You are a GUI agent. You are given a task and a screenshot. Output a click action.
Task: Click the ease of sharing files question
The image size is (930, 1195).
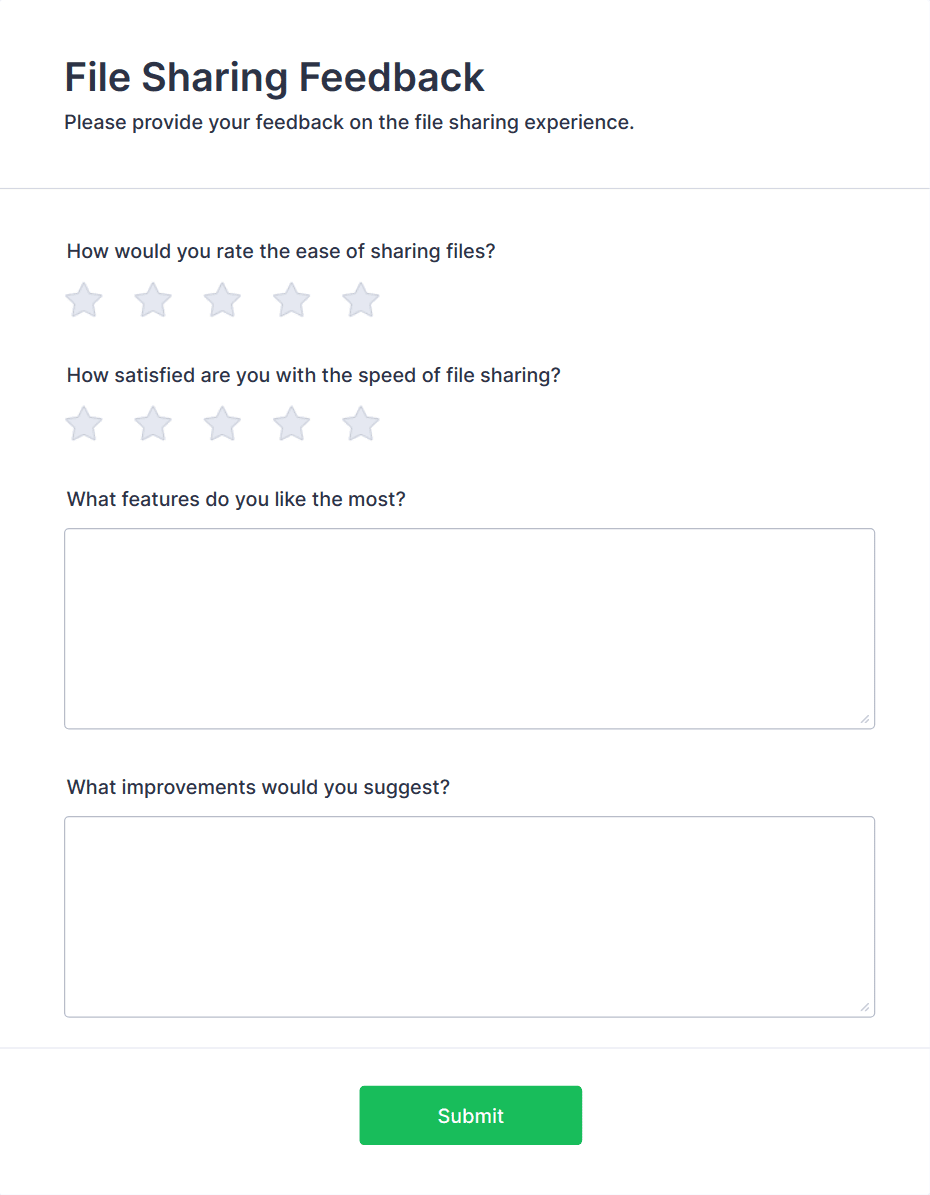click(281, 251)
